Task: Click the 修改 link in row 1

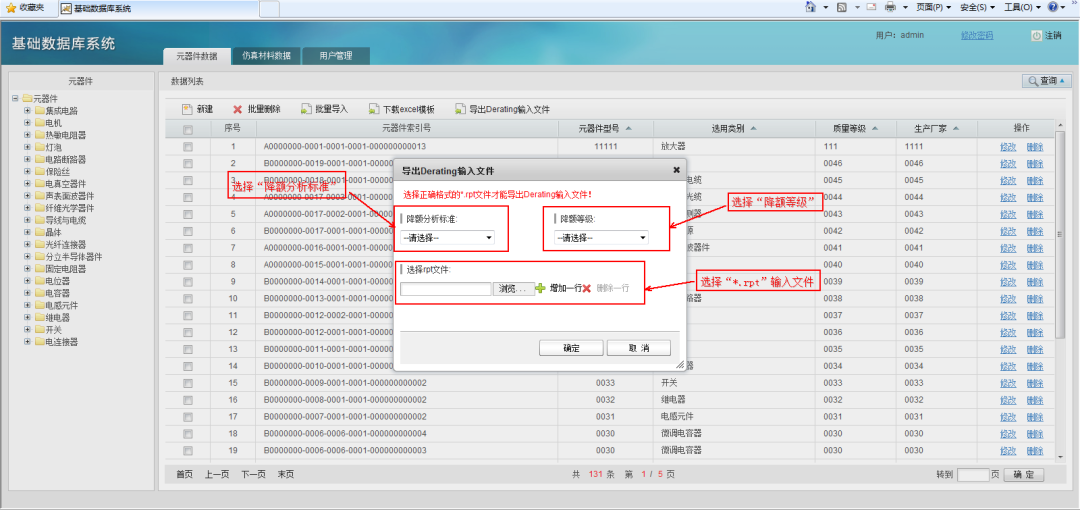Action: click(1008, 147)
